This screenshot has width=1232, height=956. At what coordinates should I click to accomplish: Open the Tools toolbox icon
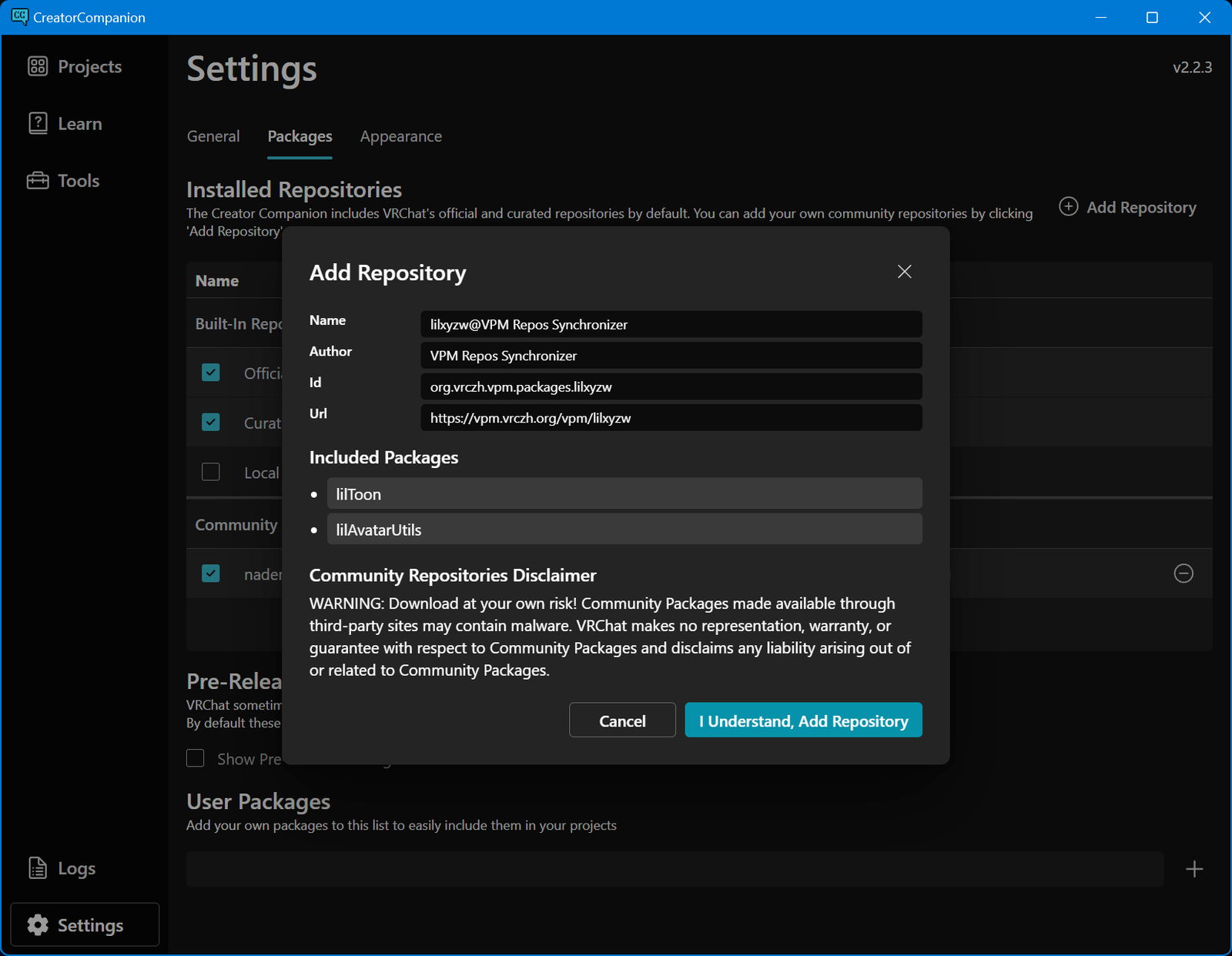point(38,180)
